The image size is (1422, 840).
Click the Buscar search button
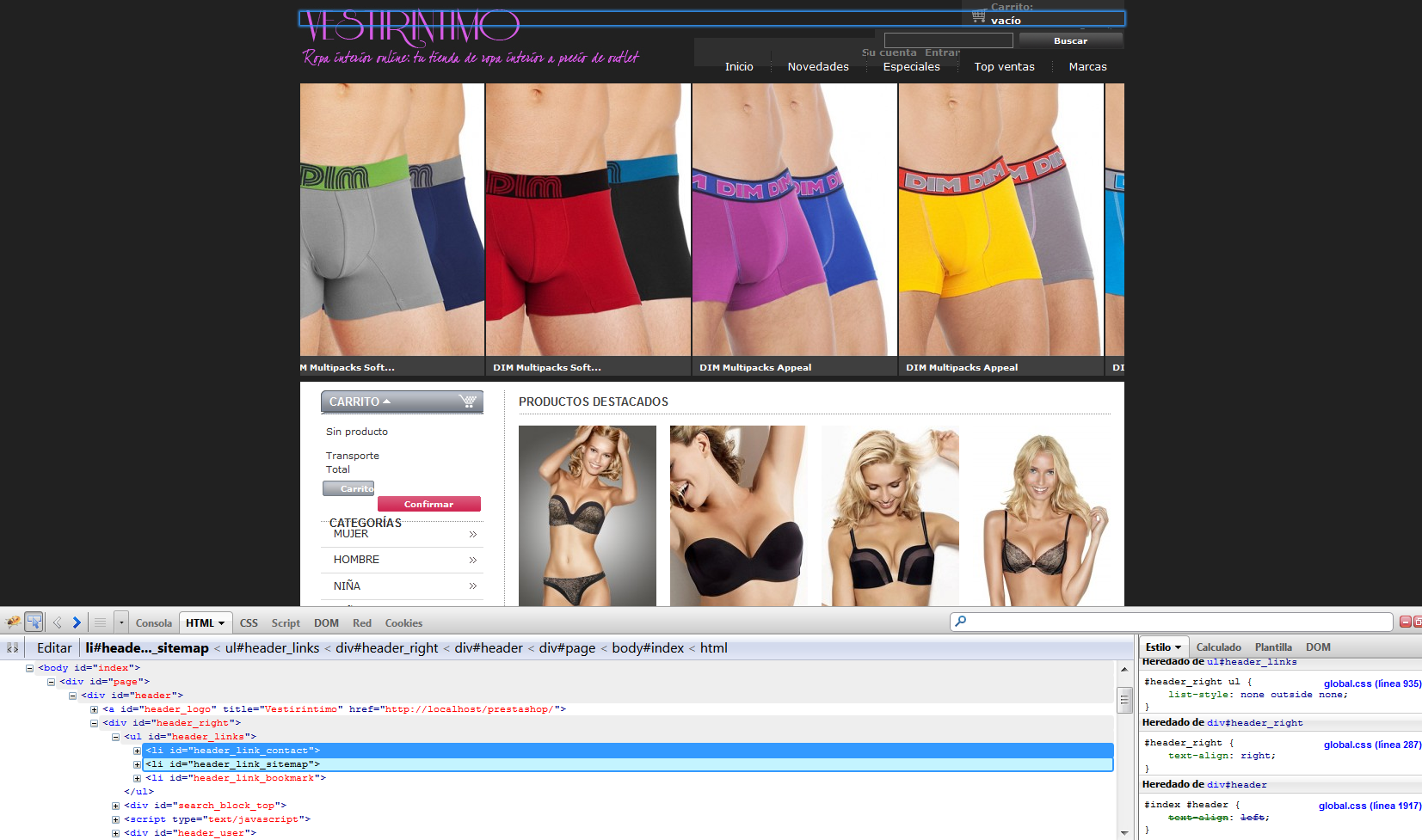point(1070,40)
